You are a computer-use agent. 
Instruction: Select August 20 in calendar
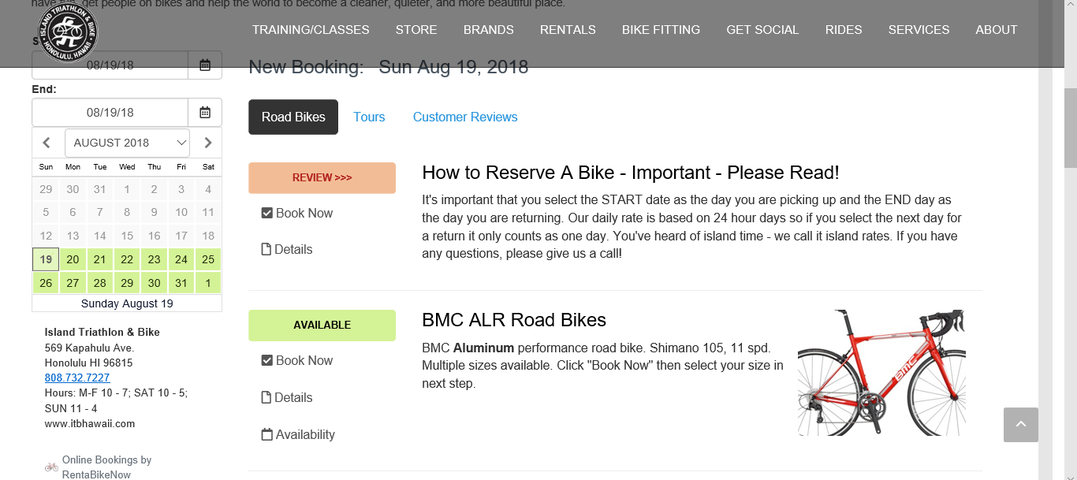coord(73,260)
